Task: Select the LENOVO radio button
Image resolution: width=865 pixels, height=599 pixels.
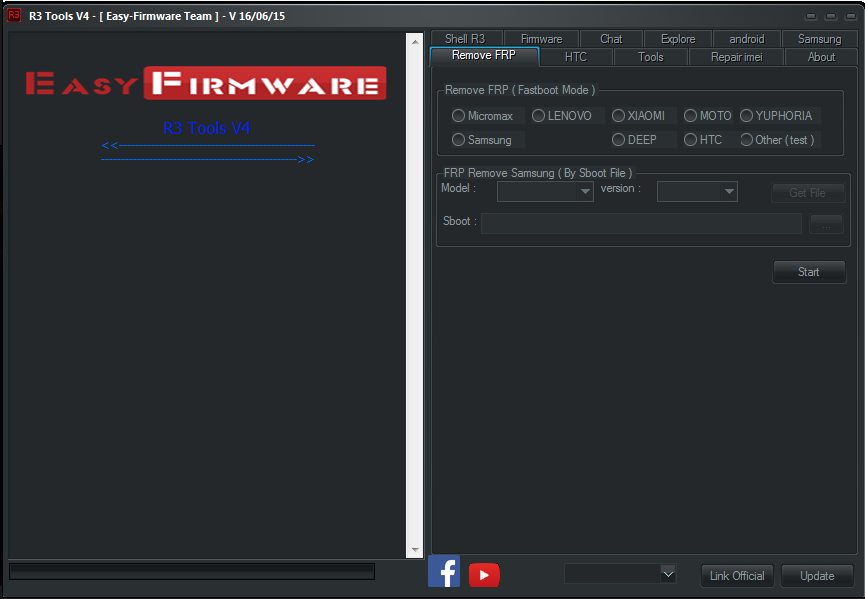Action: (538, 115)
